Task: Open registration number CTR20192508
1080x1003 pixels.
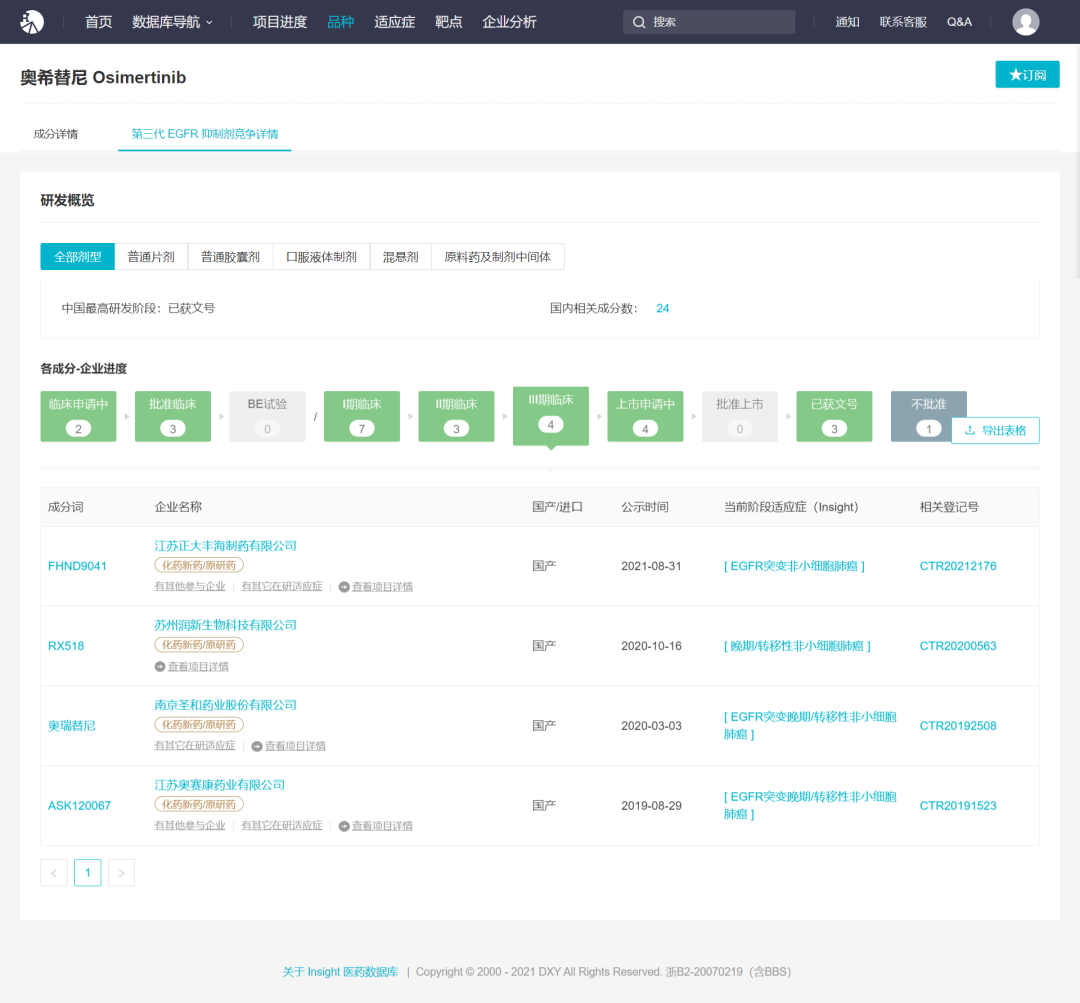Action: coord(958,726)
